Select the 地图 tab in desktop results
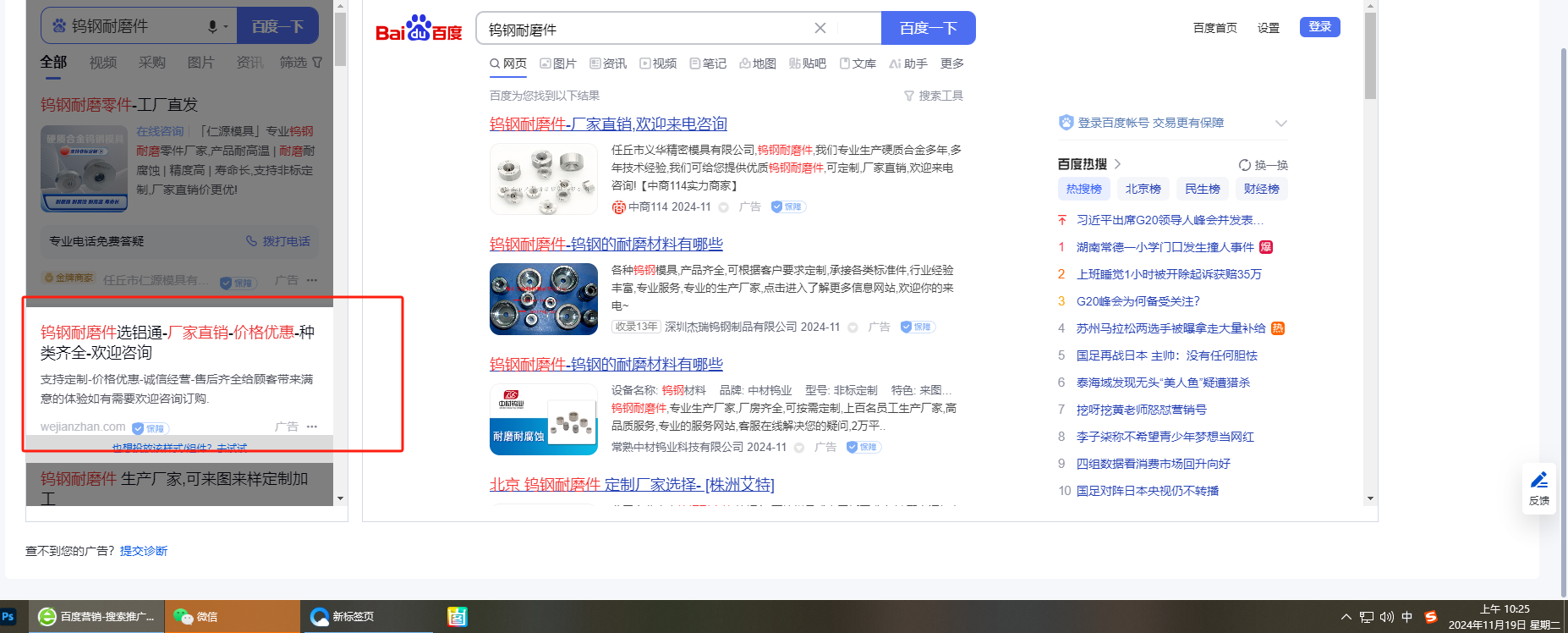Screen dimensions: 1568x633 758,63
